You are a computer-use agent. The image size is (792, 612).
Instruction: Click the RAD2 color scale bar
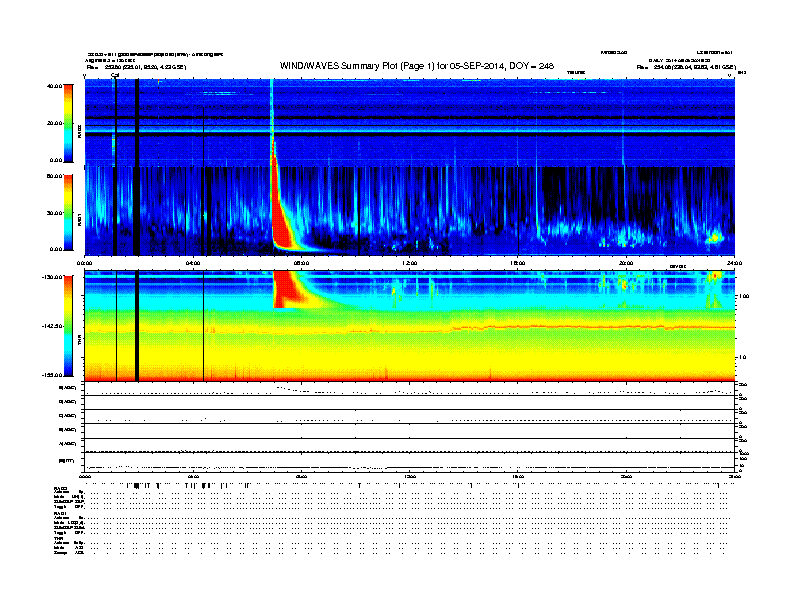[x=68, y=123]
